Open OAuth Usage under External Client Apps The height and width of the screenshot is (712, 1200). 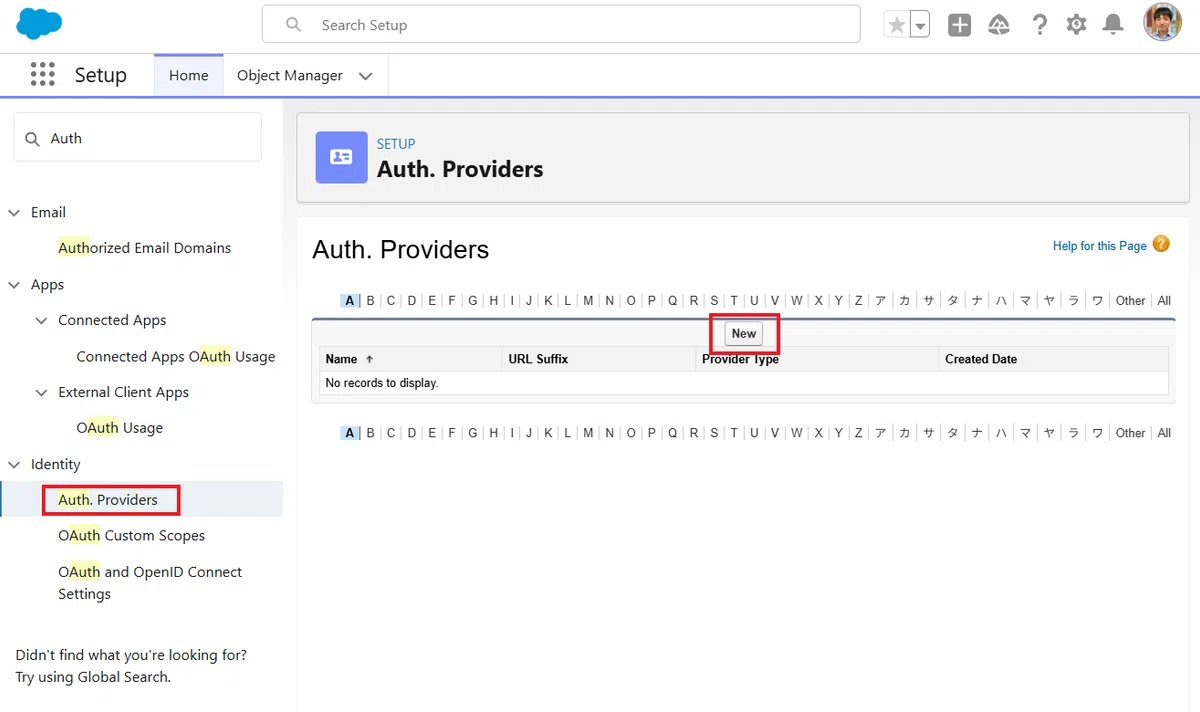(x=119, y=427)
